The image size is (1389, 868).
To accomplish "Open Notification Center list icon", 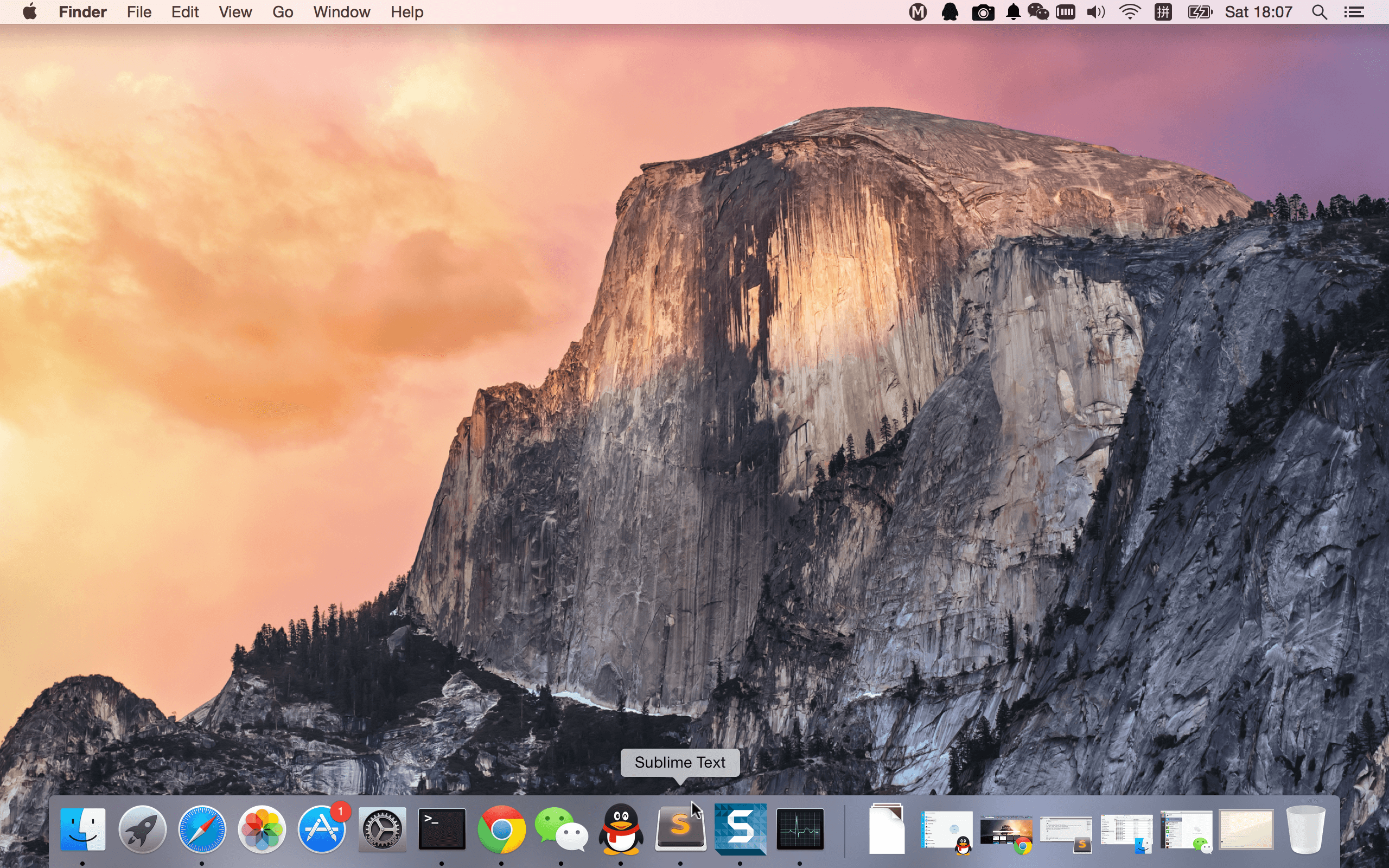I will (1354, 12).
